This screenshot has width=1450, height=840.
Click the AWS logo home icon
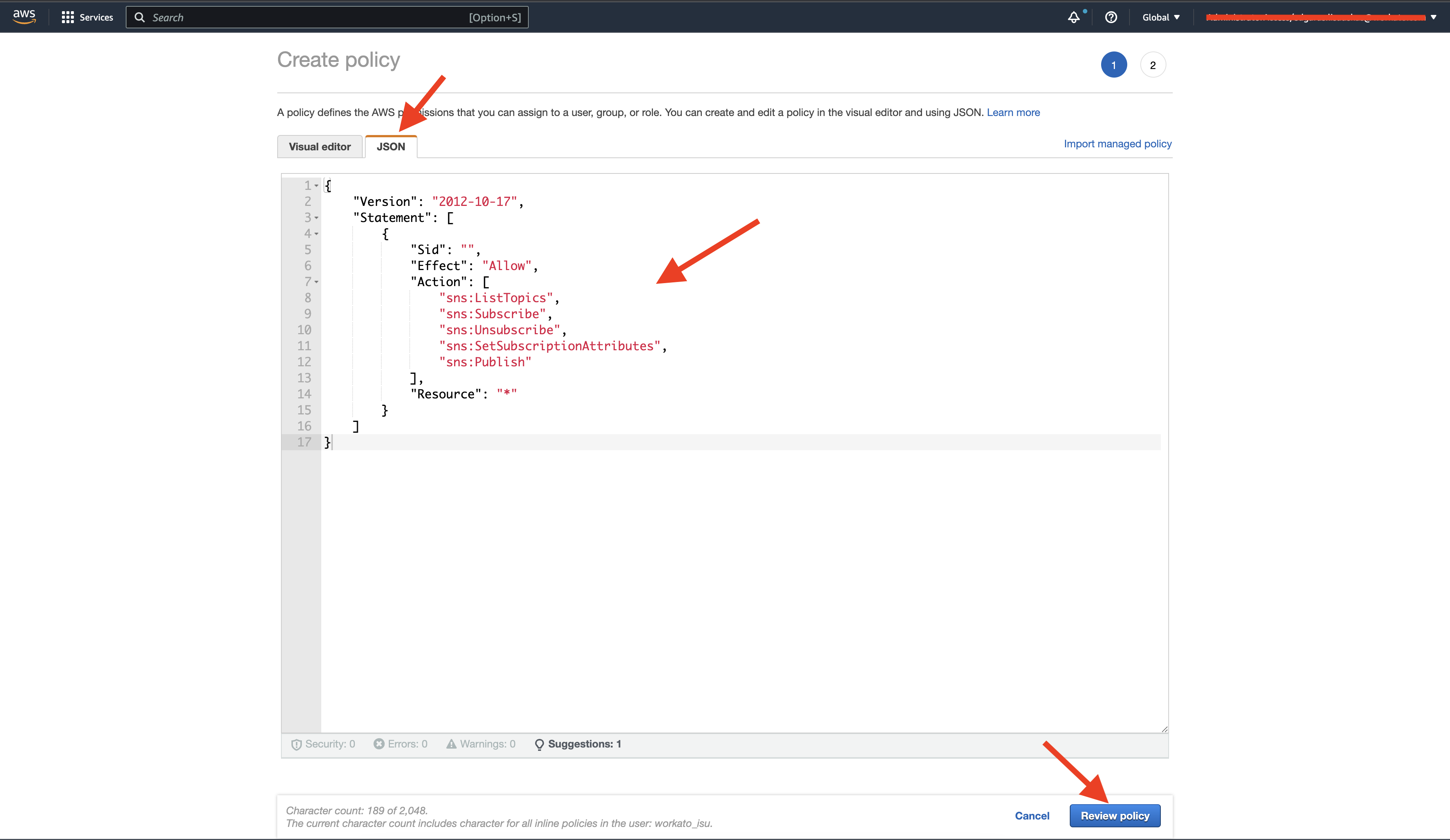point(24,17)
